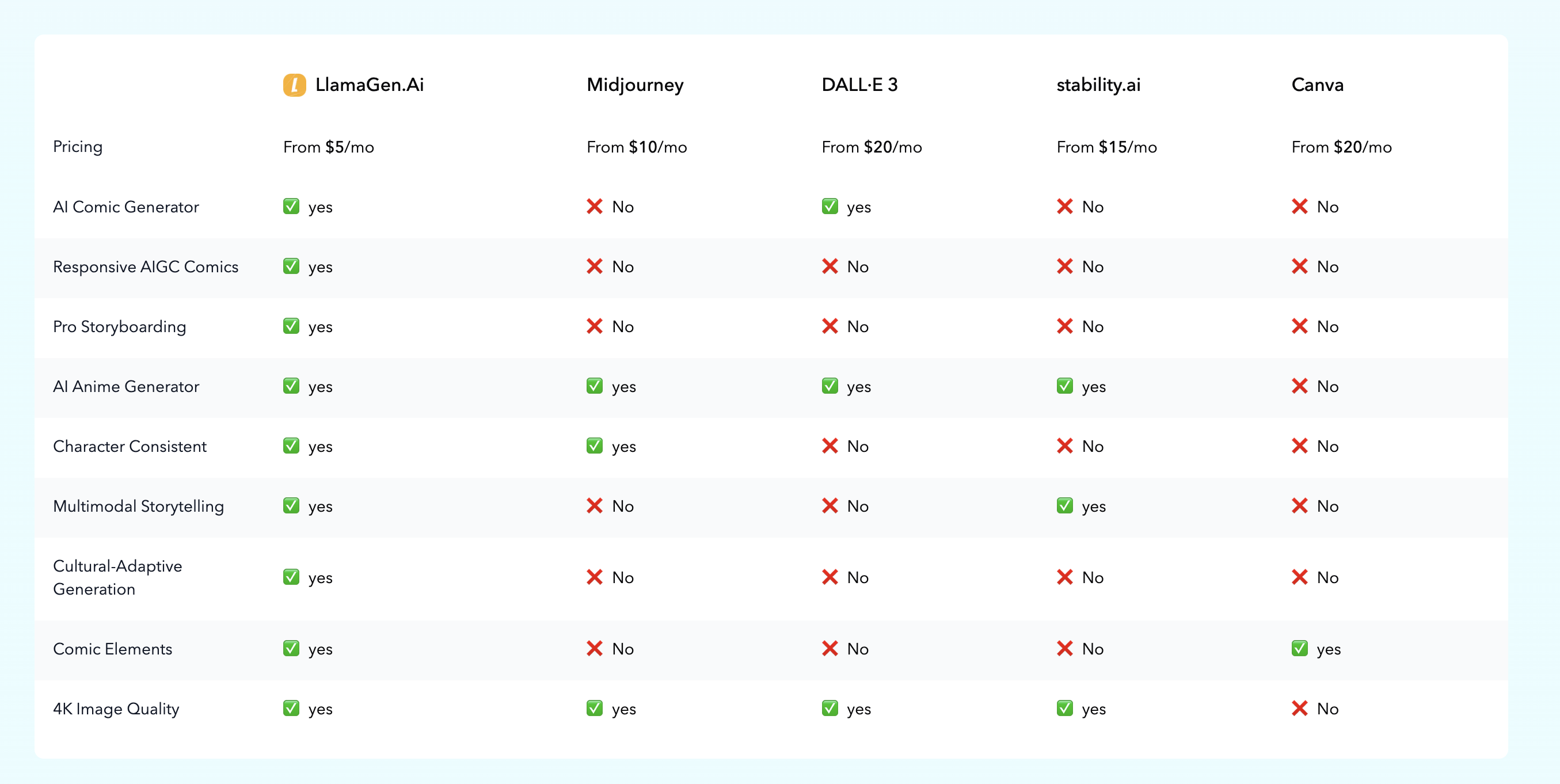This screenshot has width=1560, height=784.
Task: Click the LlamaGen.Ai 'From $5/mo' pricing text
Action: tap(328, 147)
